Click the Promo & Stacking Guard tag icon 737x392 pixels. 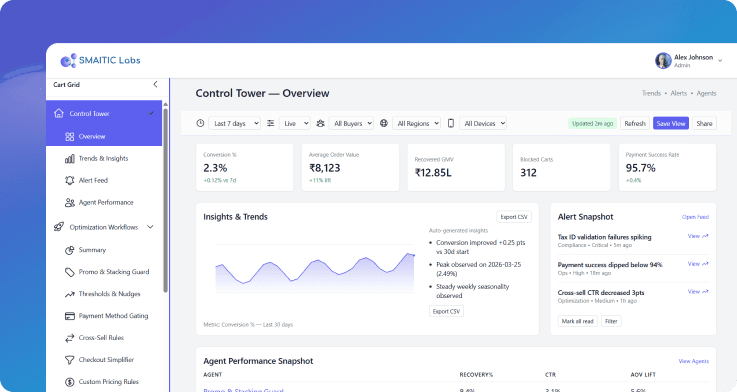(x=70, y=272)
